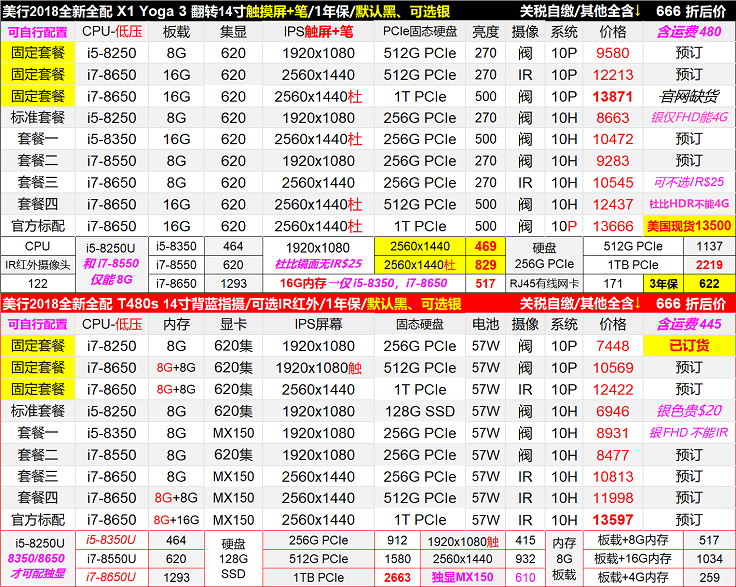
Task: Select the note 杜比HDR不能4G
Action: tap(689, 204)
